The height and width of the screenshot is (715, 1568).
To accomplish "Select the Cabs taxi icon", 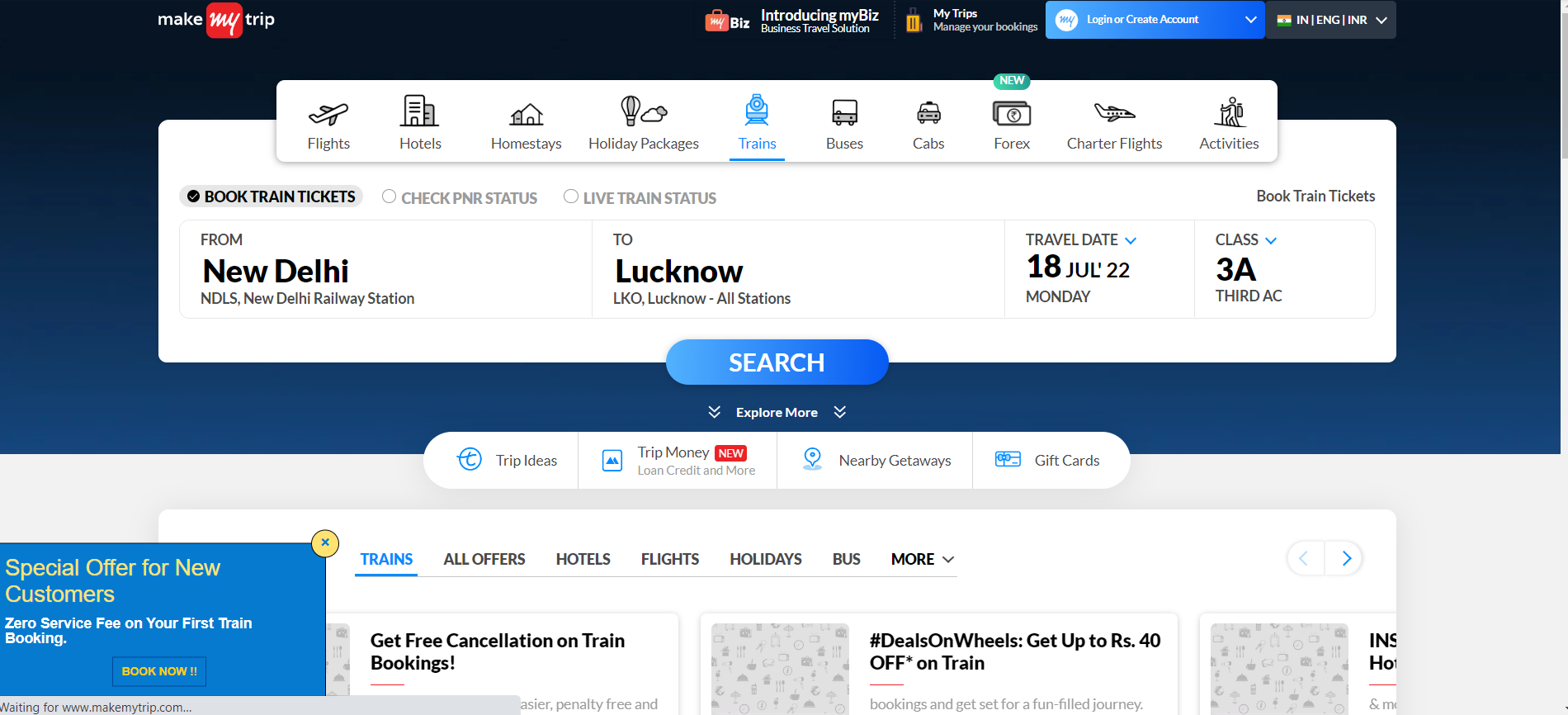I will (x=928, y=112).
